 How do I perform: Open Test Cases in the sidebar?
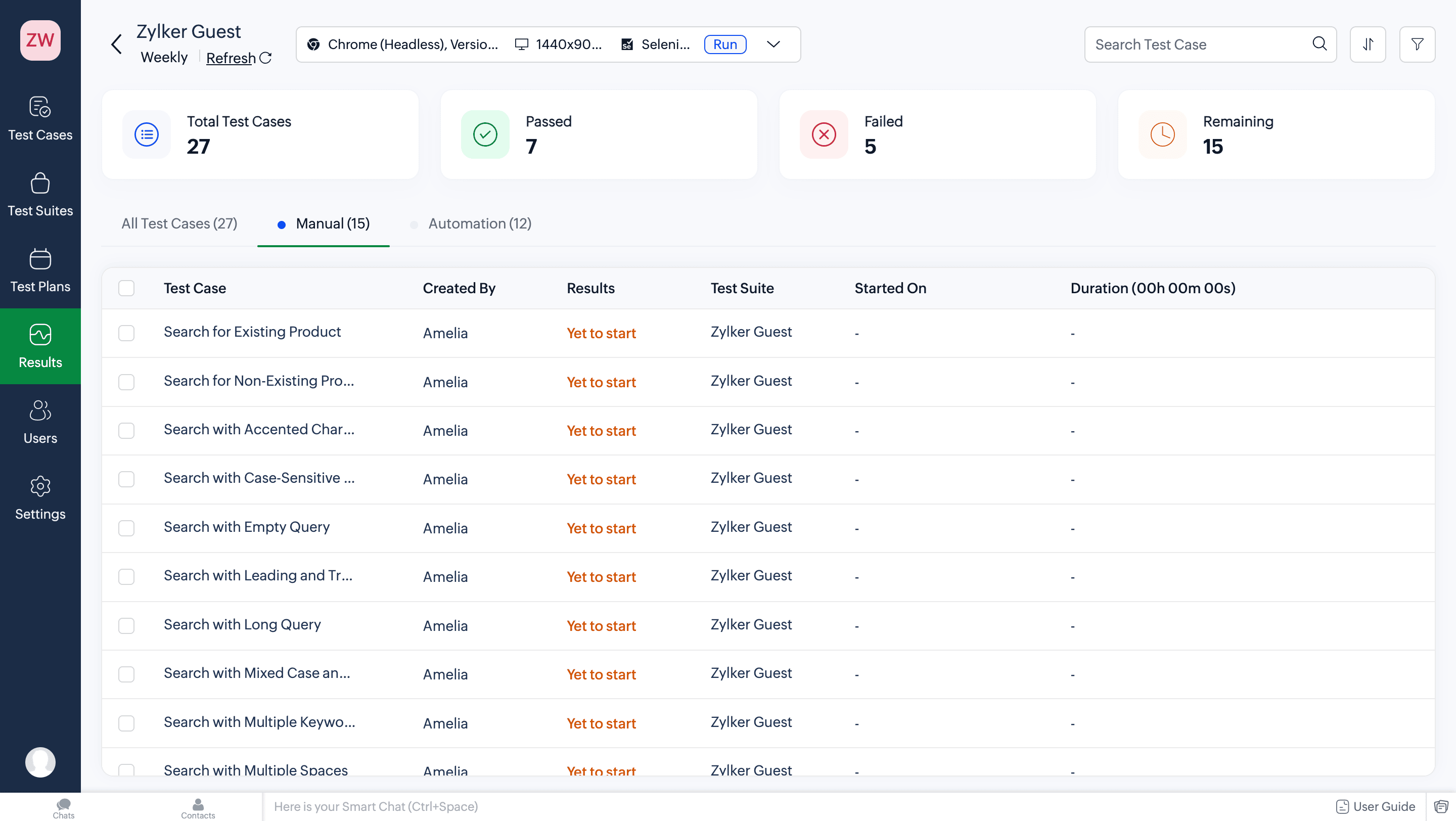(40, 119)
